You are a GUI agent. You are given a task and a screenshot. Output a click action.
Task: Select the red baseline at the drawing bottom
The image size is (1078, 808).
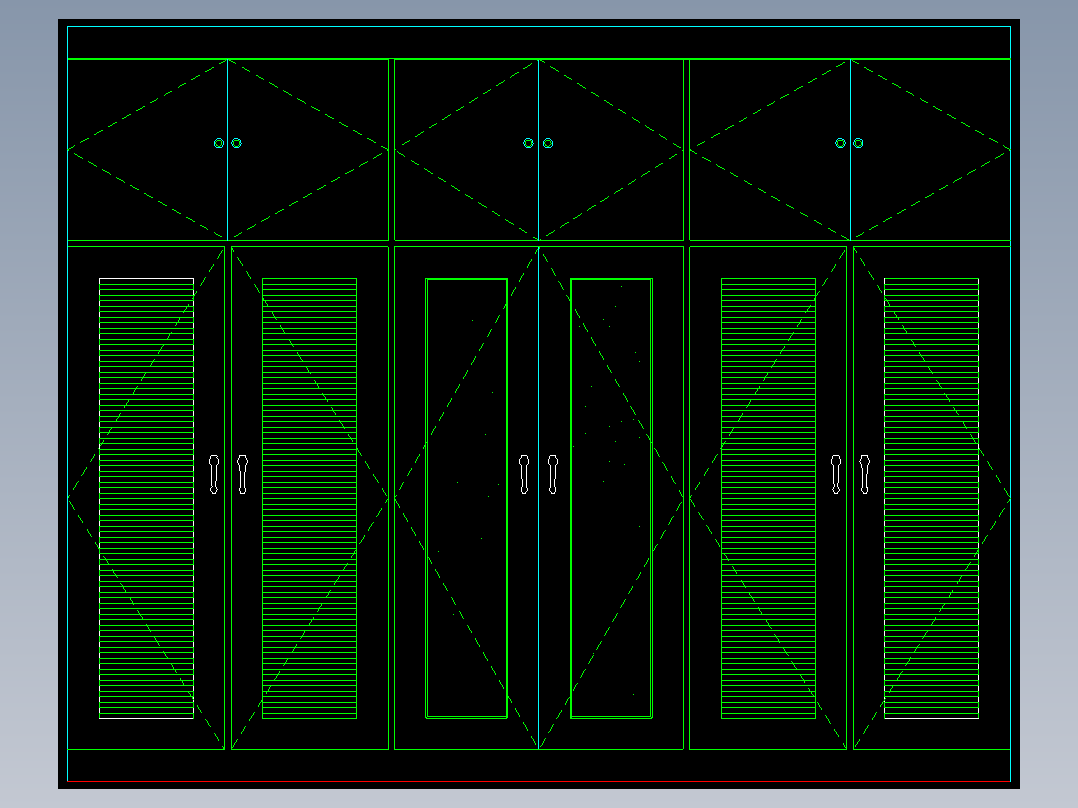click(x=539, y=782)
